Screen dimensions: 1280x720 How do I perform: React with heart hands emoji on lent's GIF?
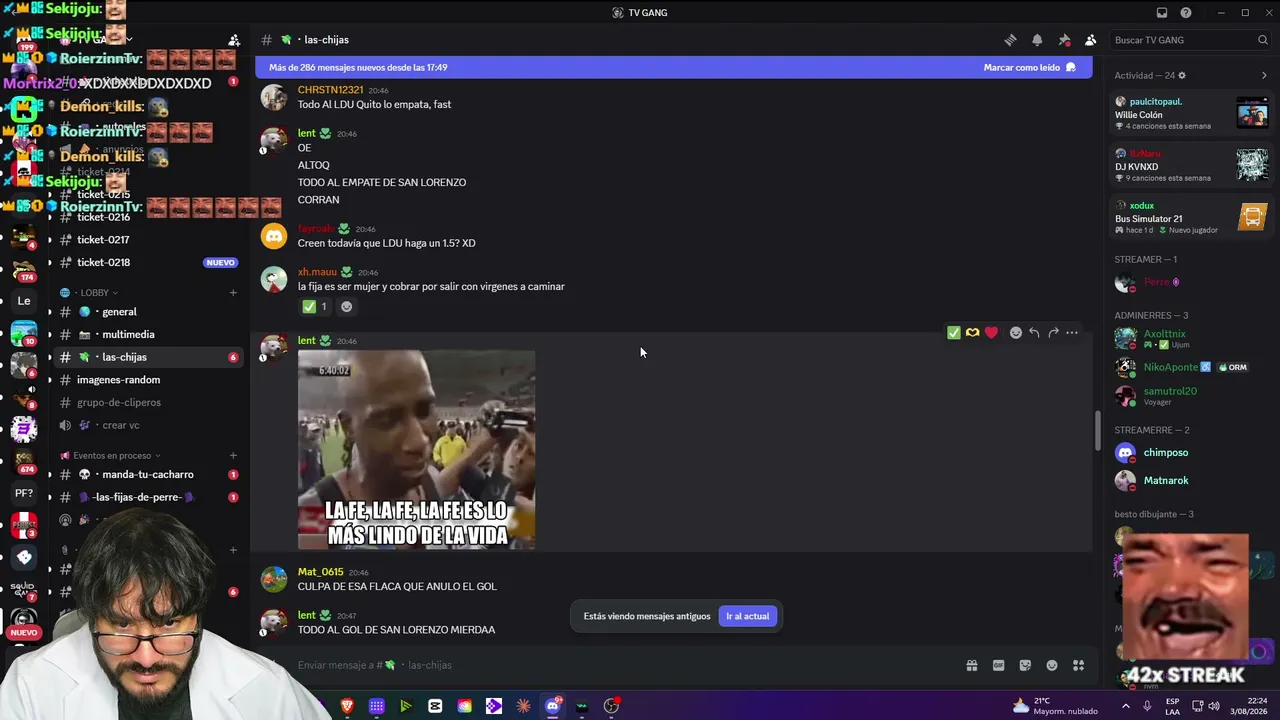(x=972, y=333)
